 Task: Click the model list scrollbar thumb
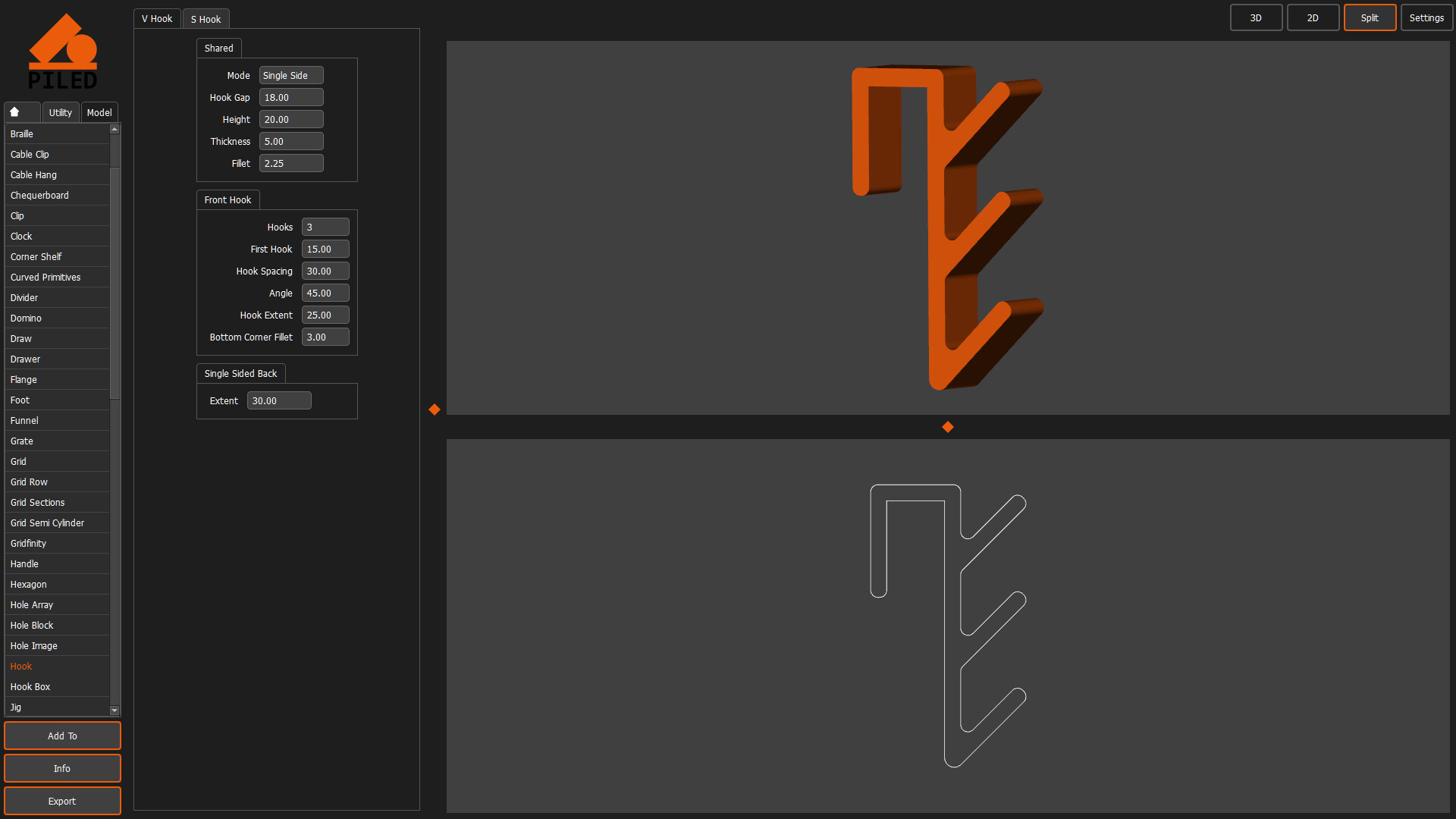pos(115,282)
